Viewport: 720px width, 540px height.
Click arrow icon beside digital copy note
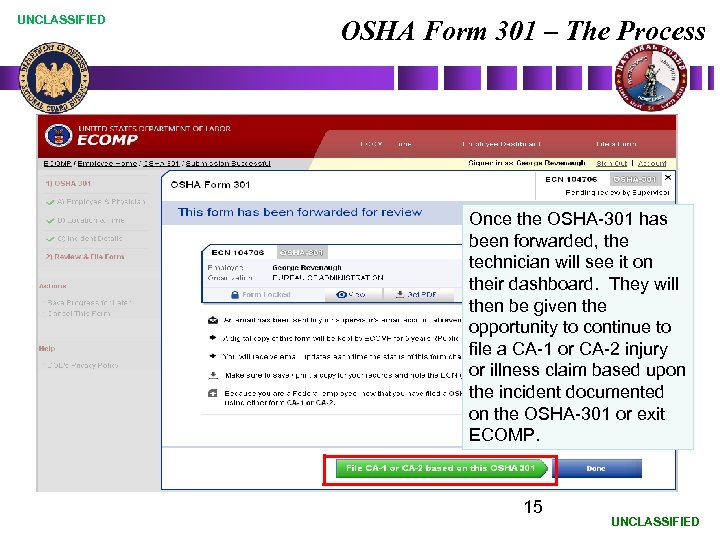pyautogui.click(x=213, y=338)
